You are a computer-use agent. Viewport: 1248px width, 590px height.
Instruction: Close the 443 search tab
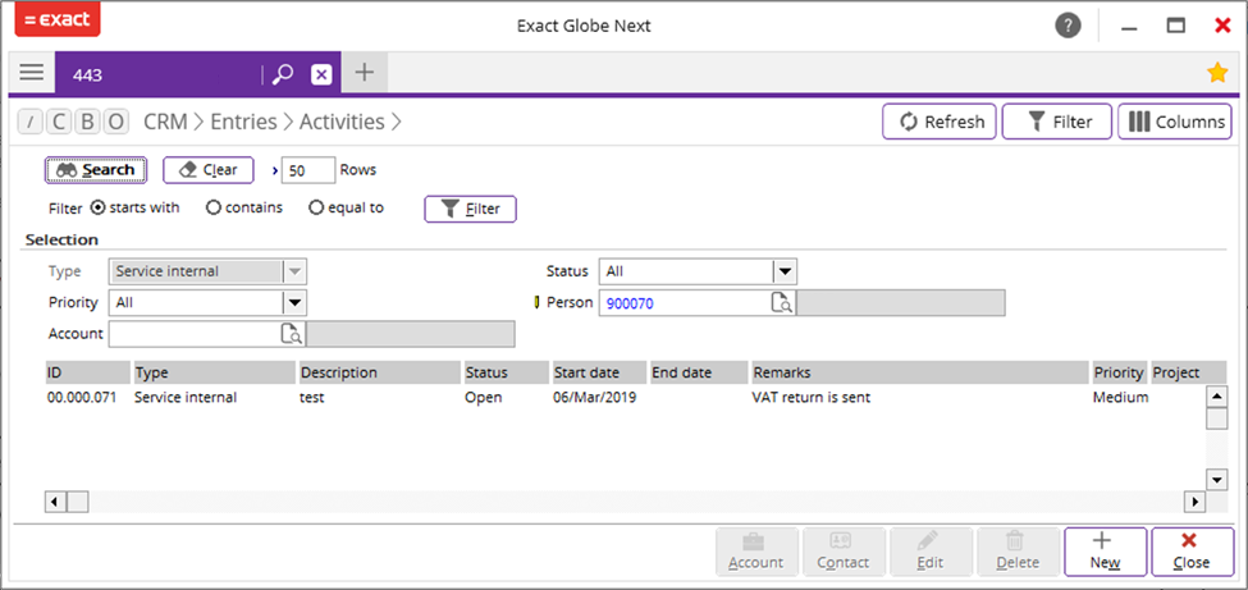tap(321, 74)
